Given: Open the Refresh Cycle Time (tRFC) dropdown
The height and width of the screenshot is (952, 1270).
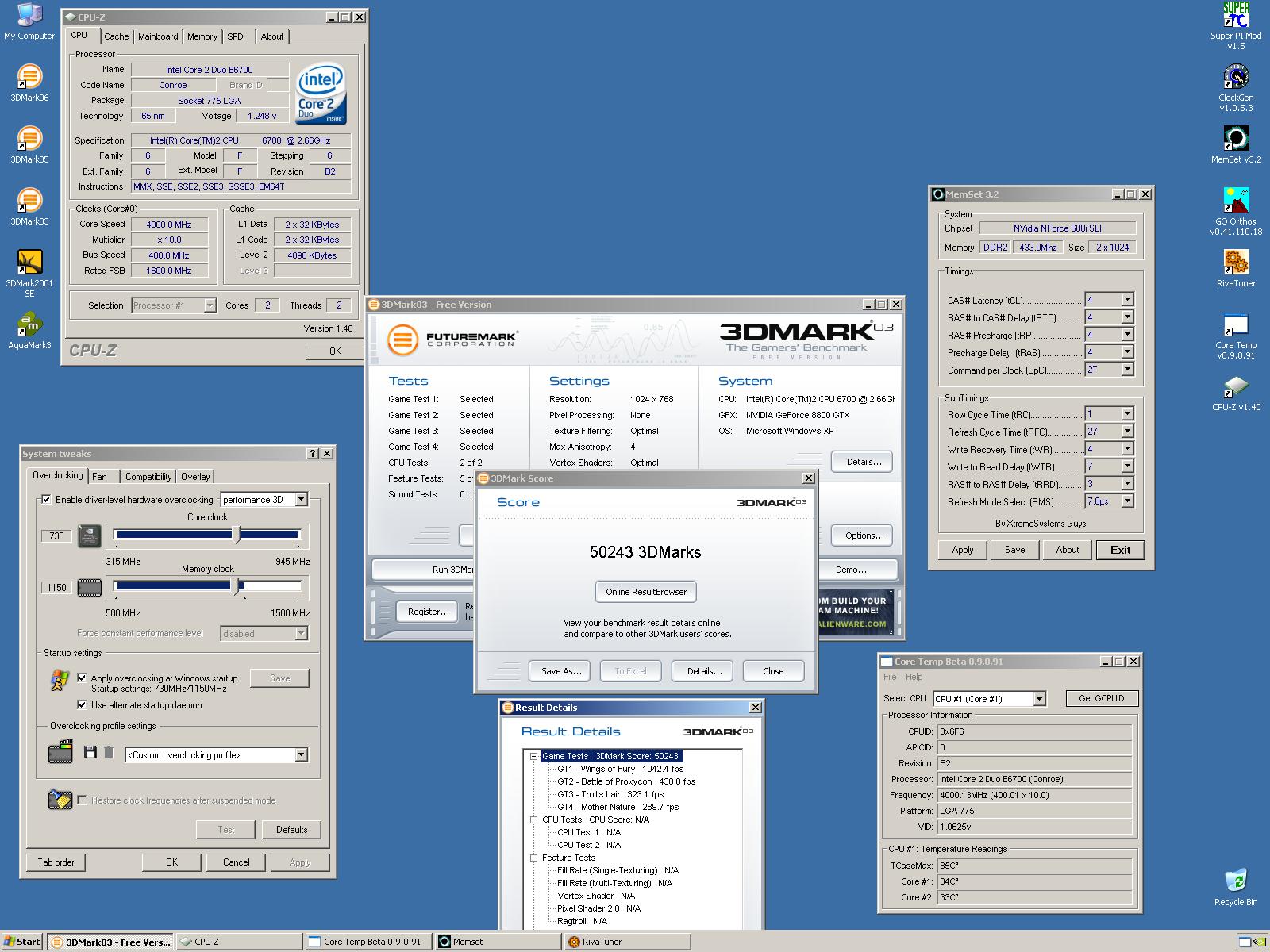Looking at the screenshot, I should [x=1127, y=432].
